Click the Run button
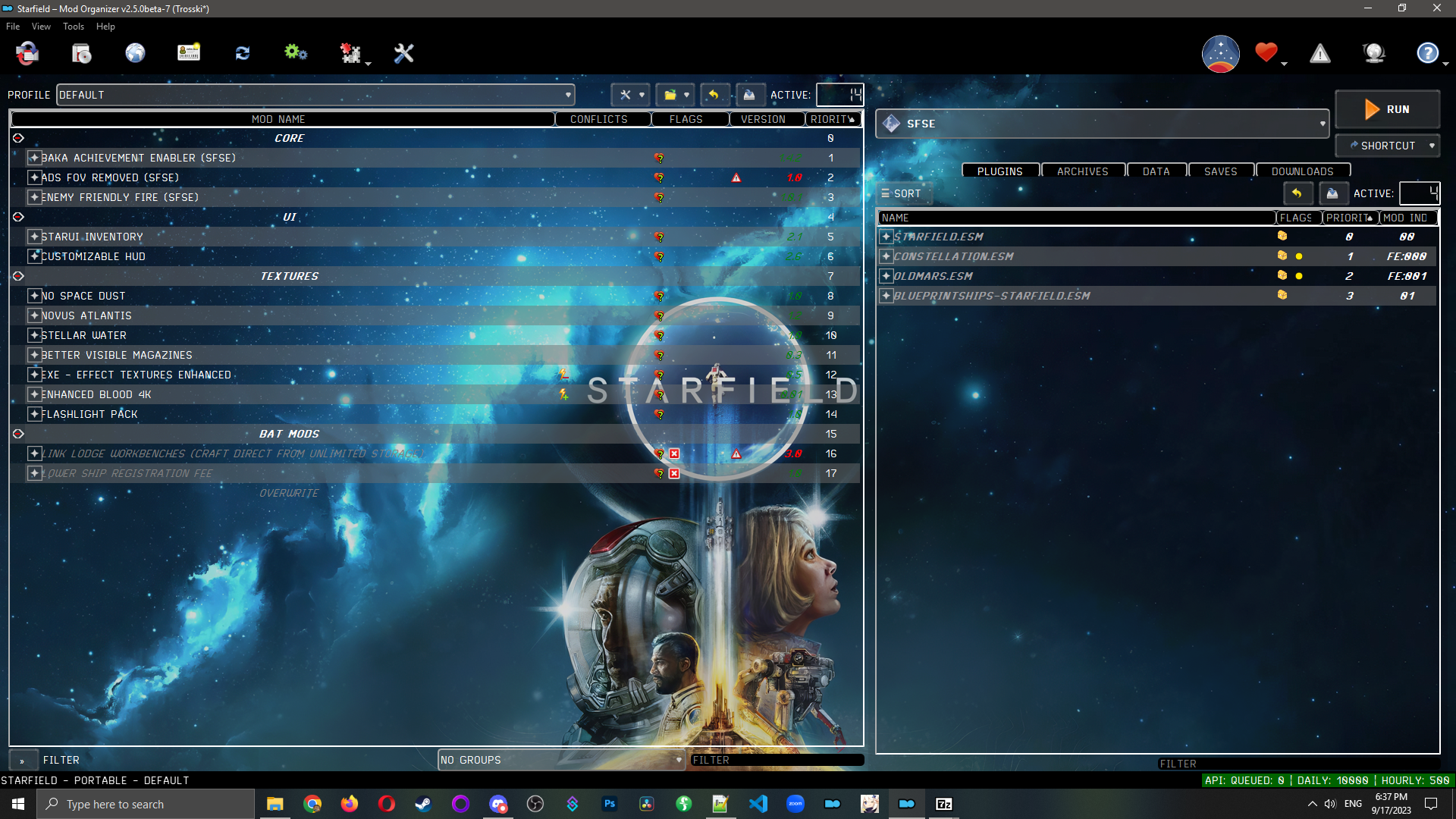 (1387, 109)
